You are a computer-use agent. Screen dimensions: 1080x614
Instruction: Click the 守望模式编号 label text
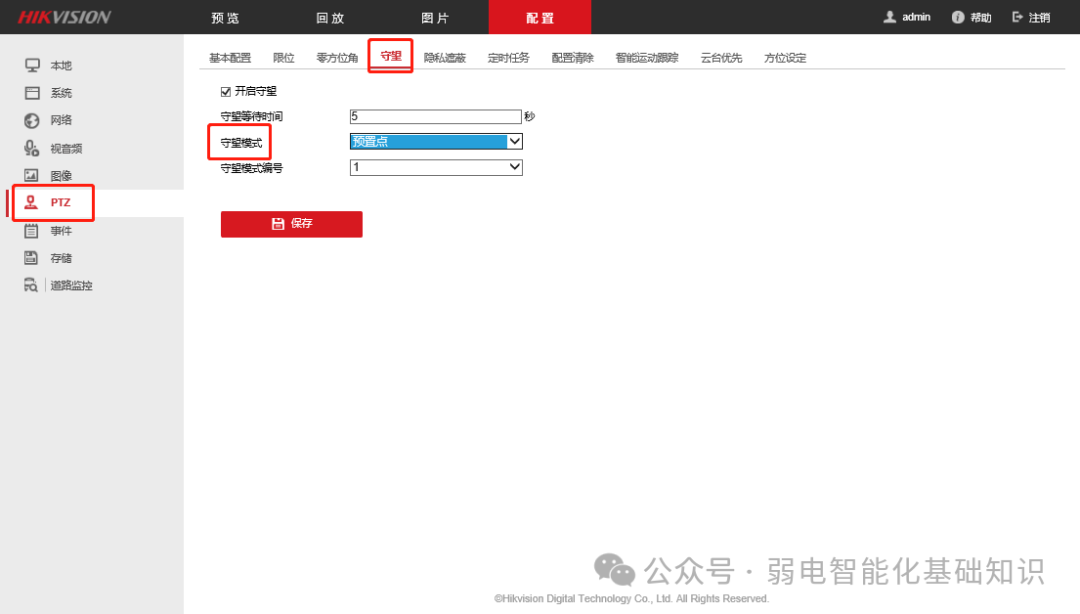251,168
